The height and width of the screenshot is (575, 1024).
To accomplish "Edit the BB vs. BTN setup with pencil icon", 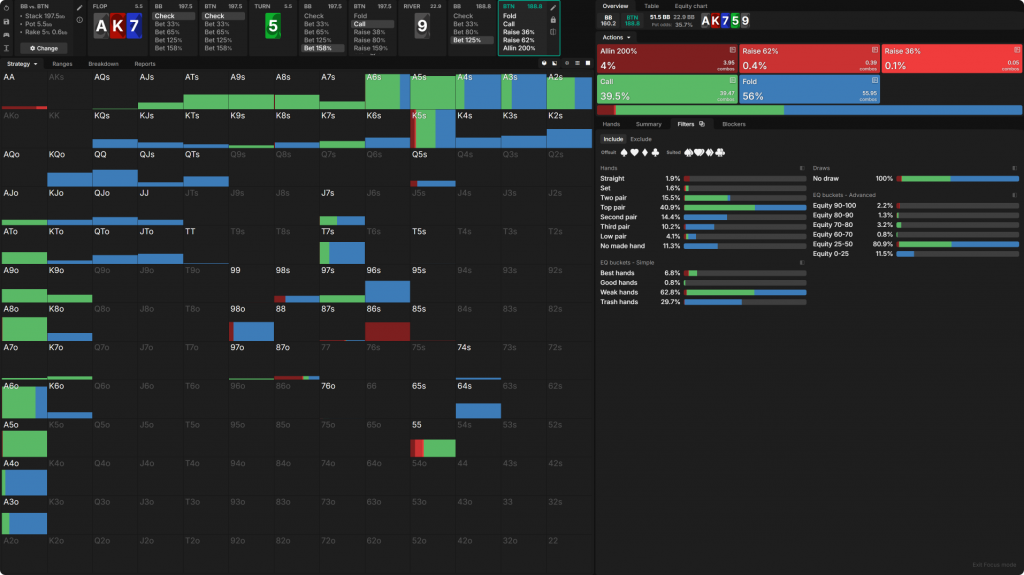I will tap(80, 8).
